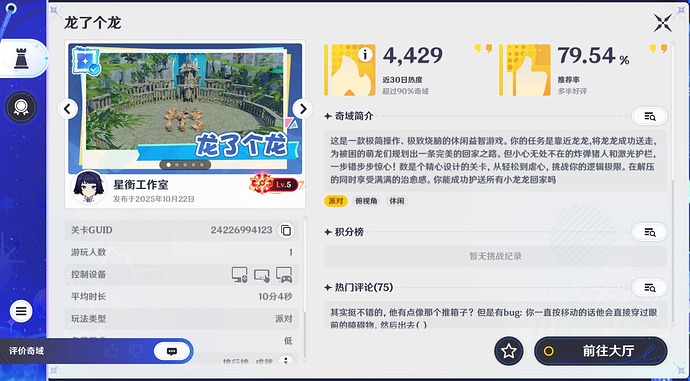This screenshot has height=381, width=690.
Task: Click the 俯视角 tag
Action: [x=366, y=201]
